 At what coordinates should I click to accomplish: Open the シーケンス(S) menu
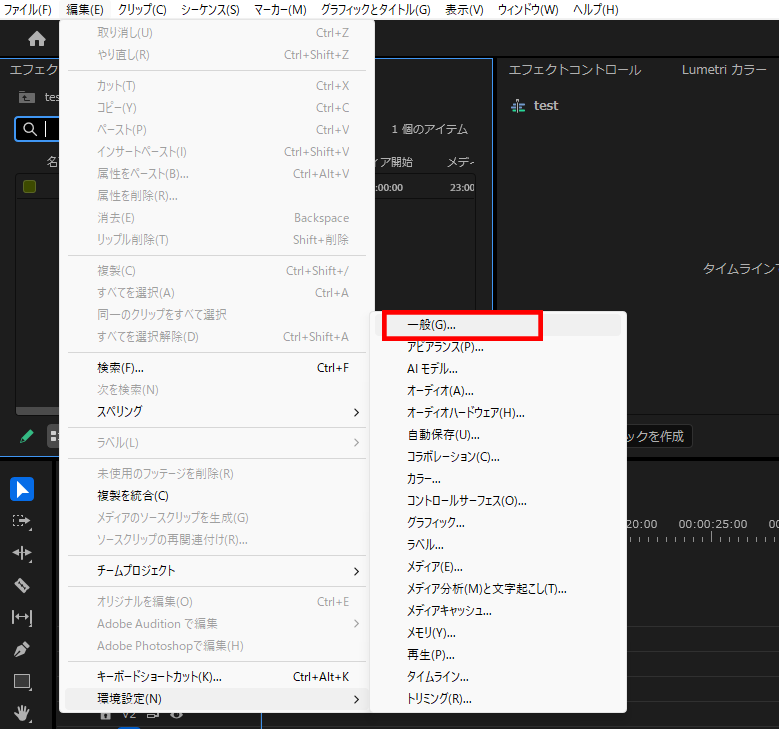tap(210, 10)
